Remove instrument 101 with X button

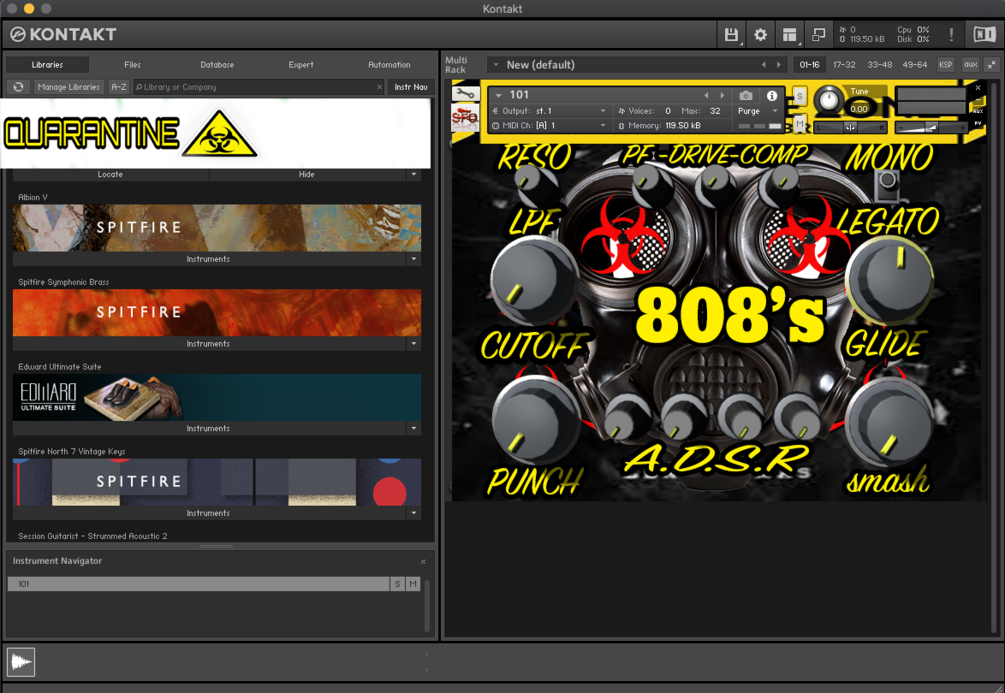point(978,88)
